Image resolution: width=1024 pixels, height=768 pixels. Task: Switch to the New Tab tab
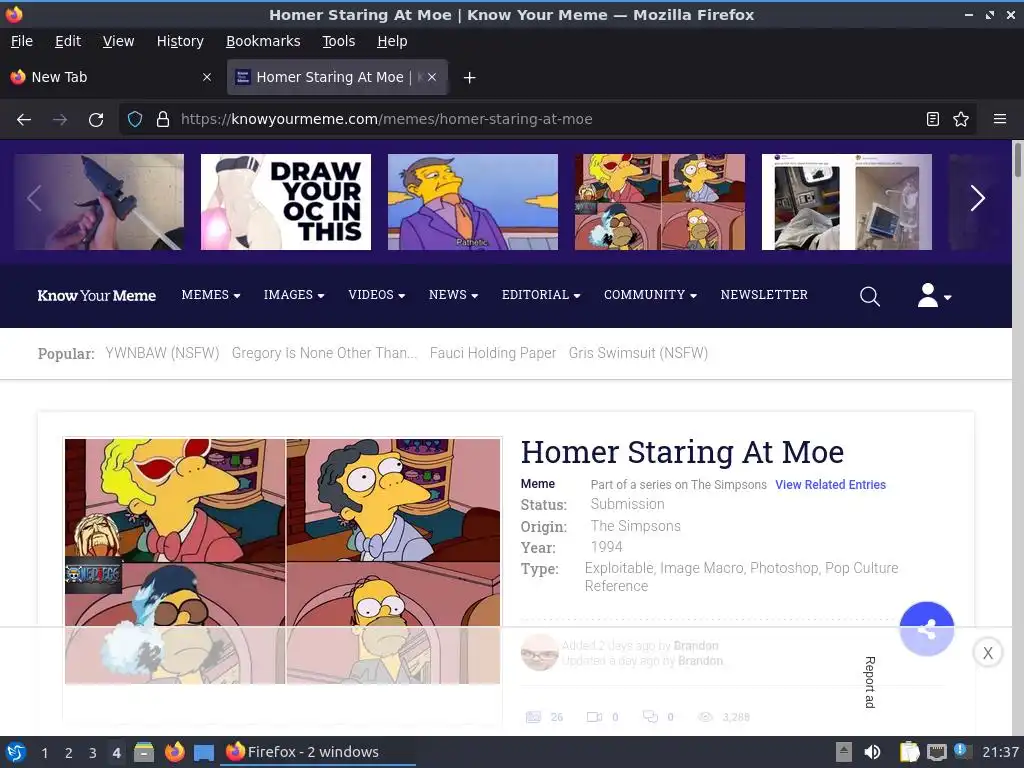[111, 77]
